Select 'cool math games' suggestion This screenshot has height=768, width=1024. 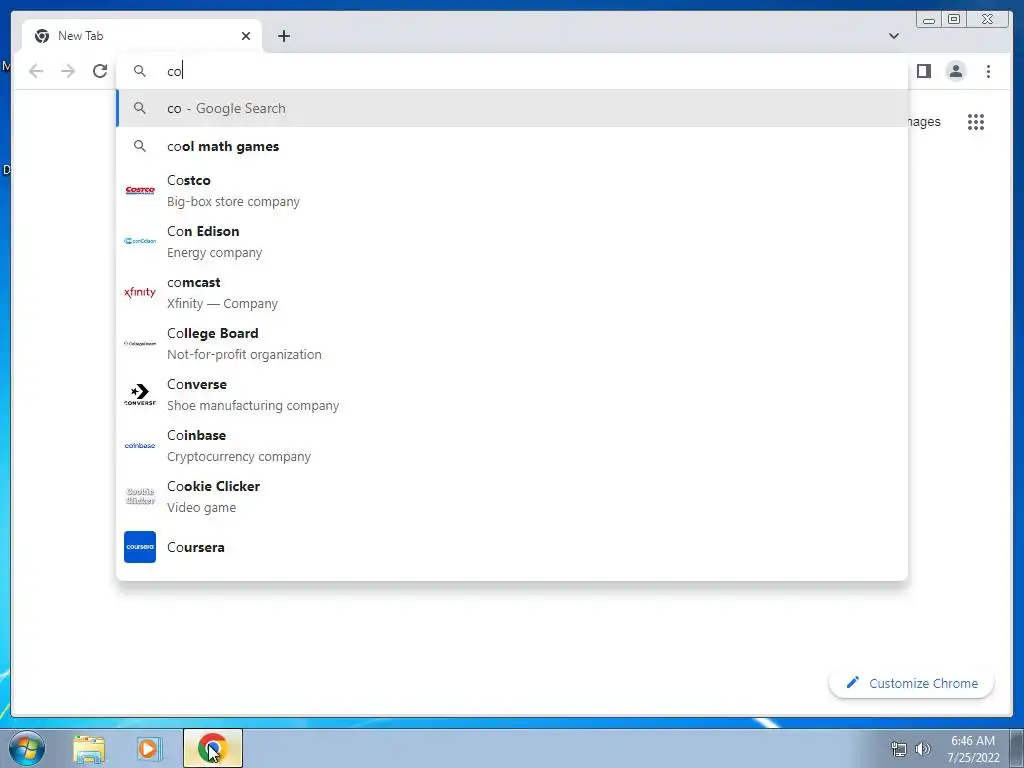pos(512,146)
